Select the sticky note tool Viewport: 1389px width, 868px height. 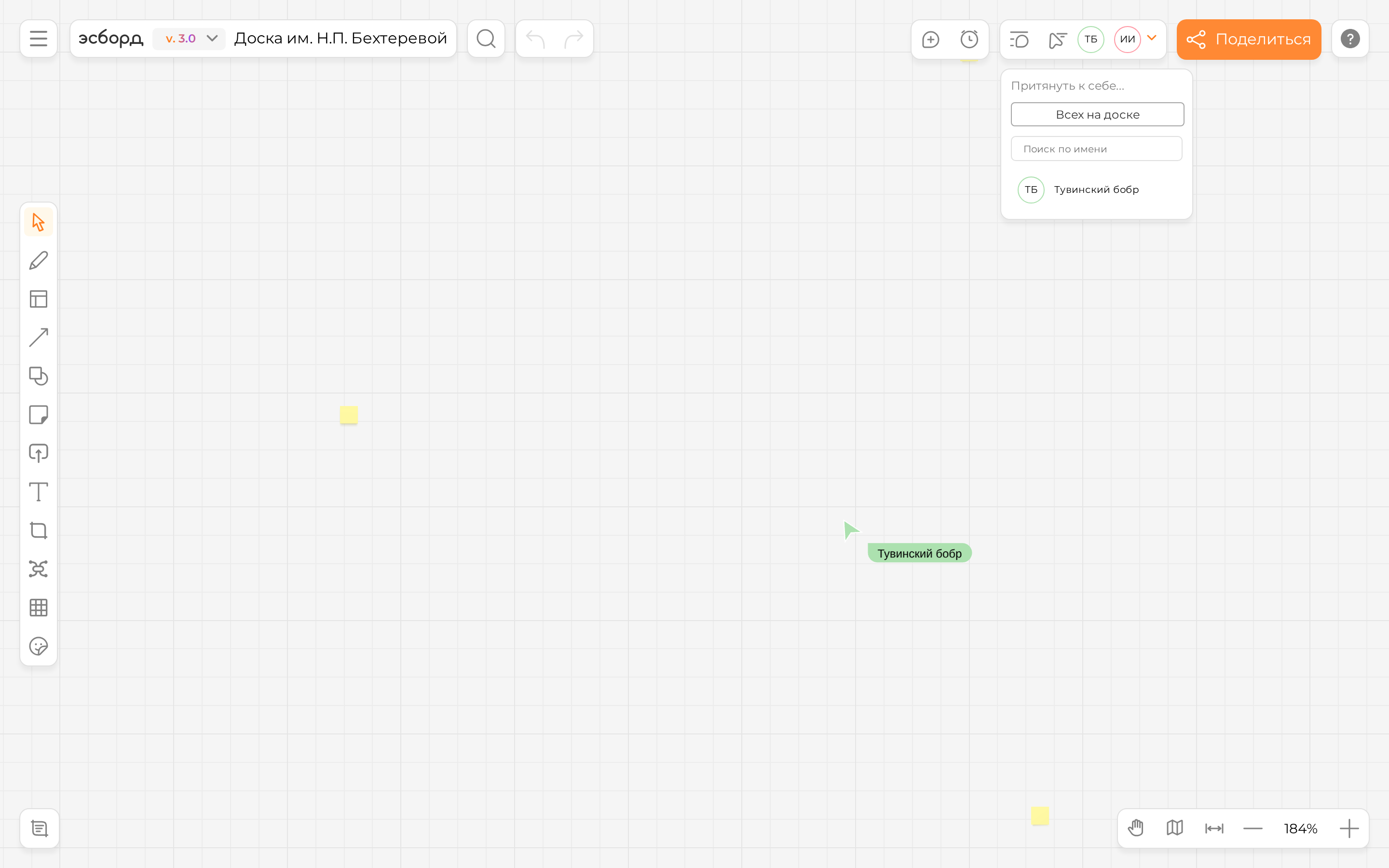(x=39, y=415)
